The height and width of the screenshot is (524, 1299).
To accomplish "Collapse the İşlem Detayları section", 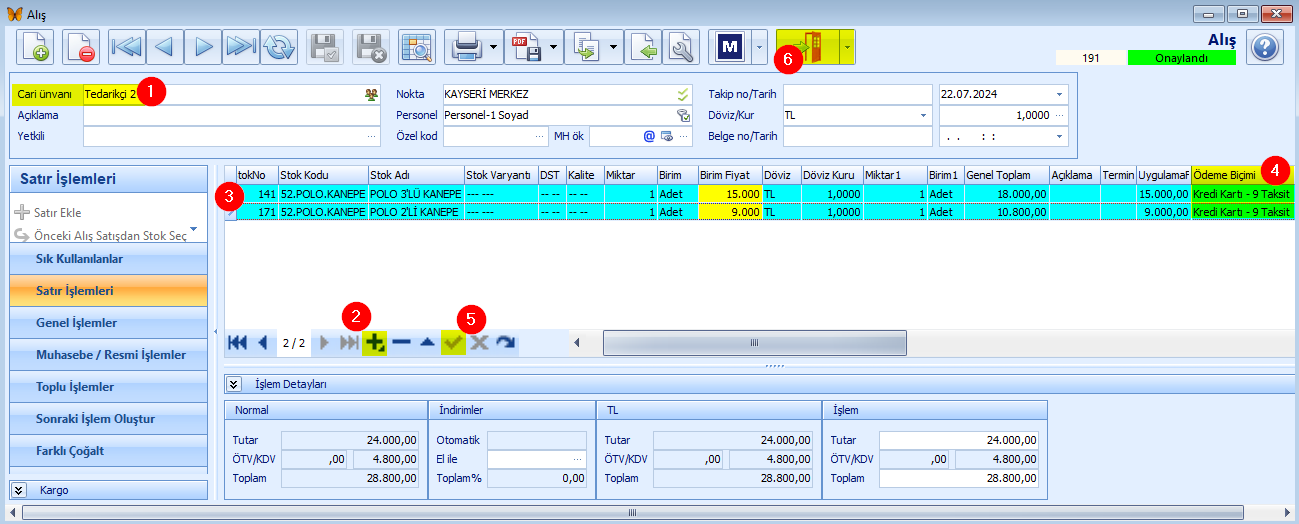I will coord(235,383).
